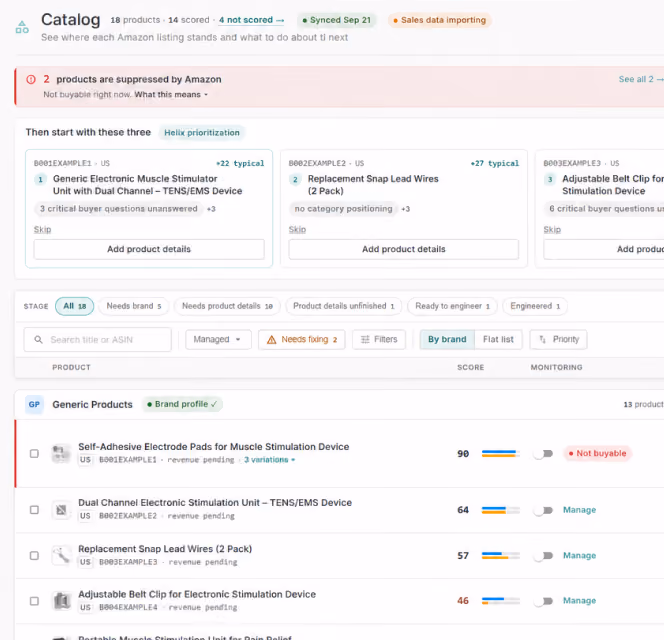
Task: Click score bar for Dual Channel Stimulation Unit
Action: tap(501, 510)
